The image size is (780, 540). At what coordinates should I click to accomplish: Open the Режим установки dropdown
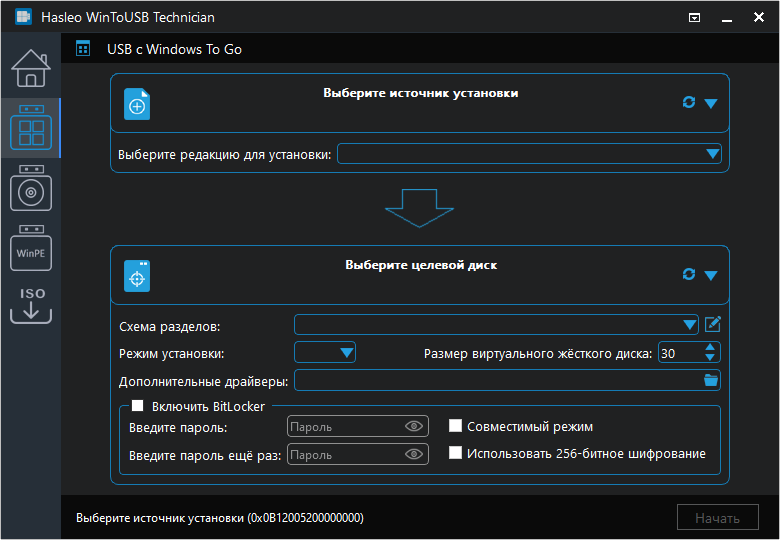[x=346, y=352]
